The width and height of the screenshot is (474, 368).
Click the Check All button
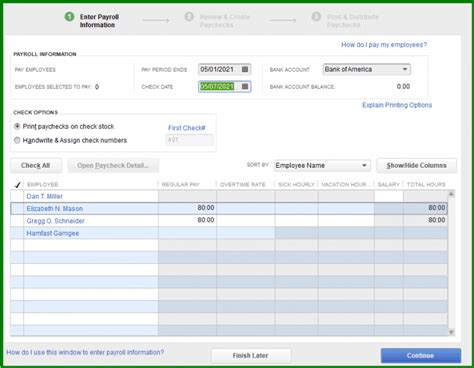point(36,166)
